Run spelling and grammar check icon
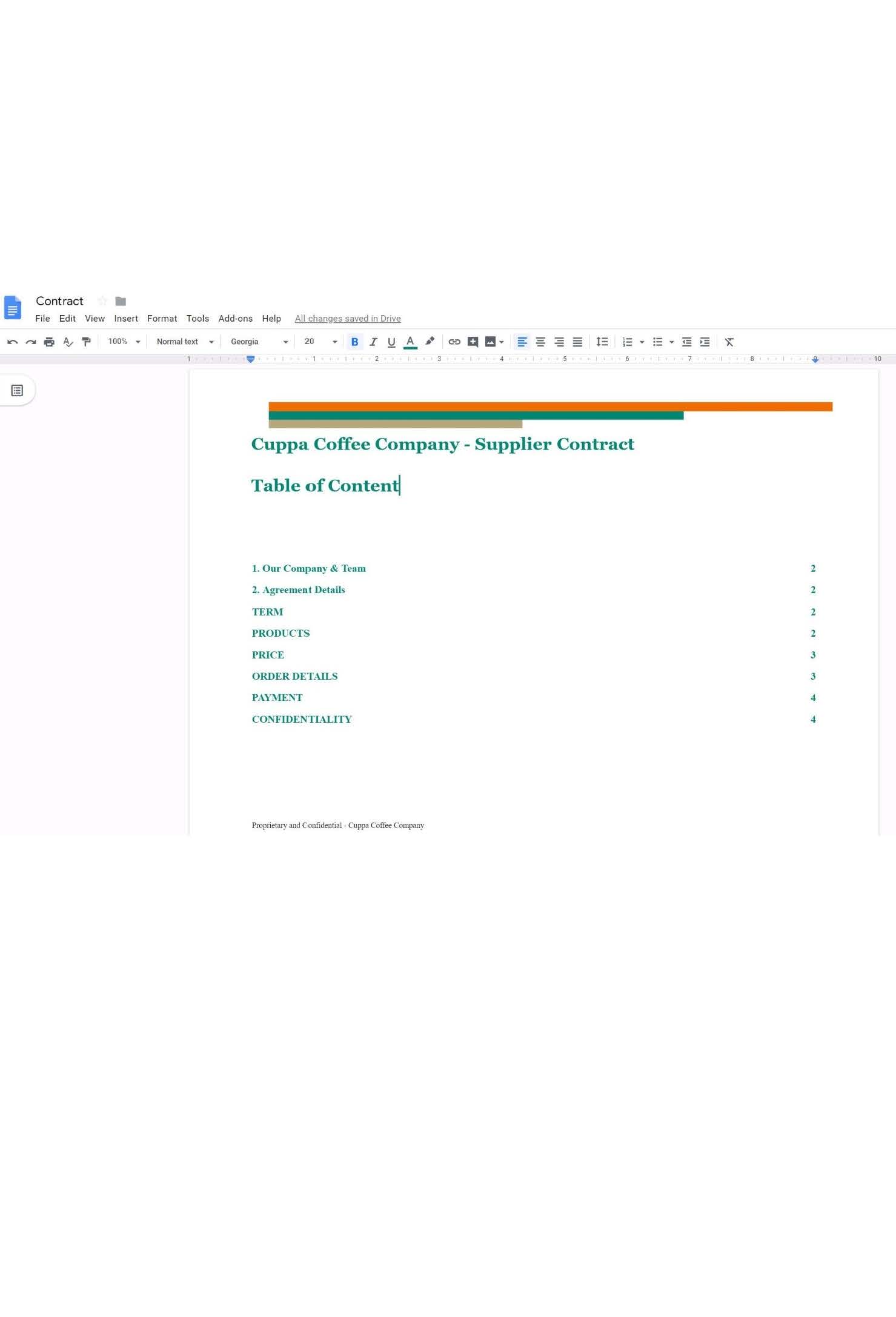The width and height of the screenshot is (896, 1317). click(68, 342)
